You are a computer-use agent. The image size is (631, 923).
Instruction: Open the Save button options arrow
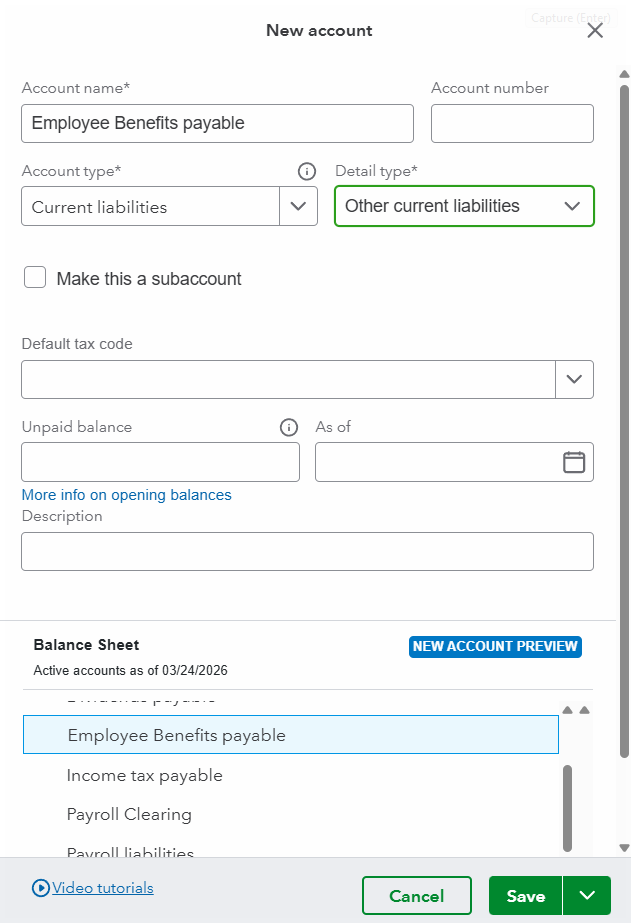point(587,895)
